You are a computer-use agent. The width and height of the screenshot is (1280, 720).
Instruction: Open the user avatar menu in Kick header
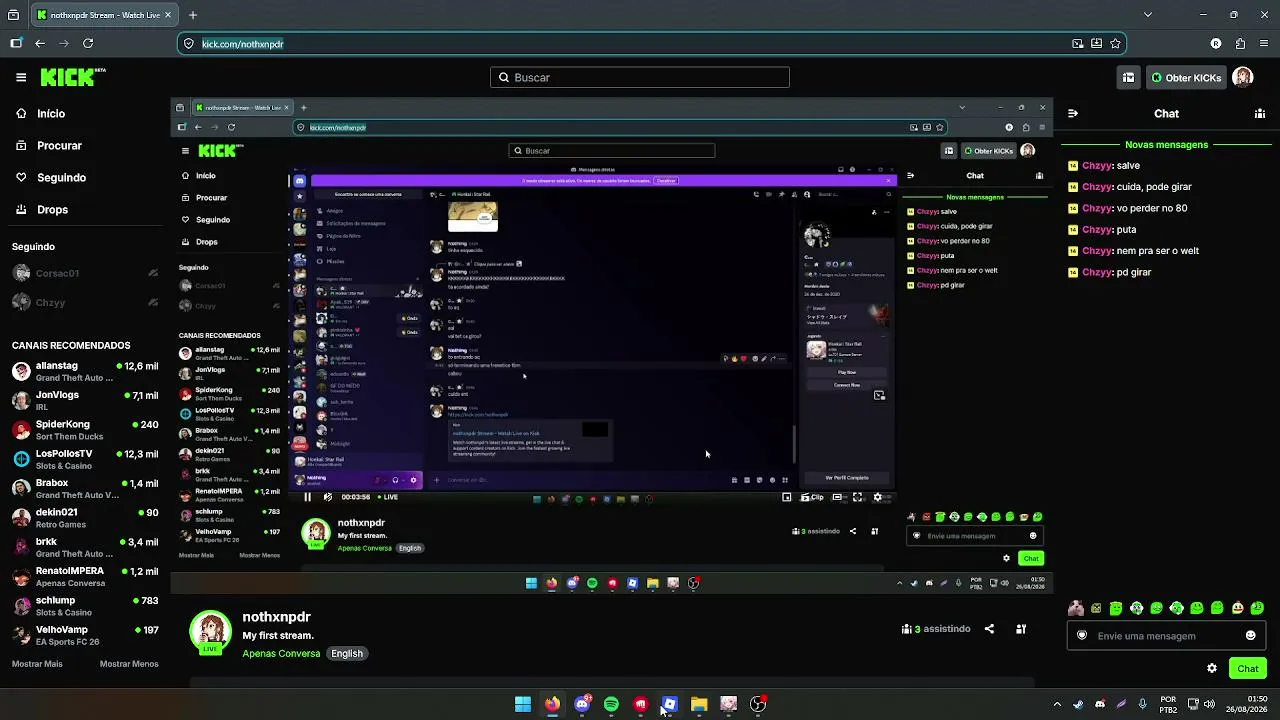[x=1243, y=77]
